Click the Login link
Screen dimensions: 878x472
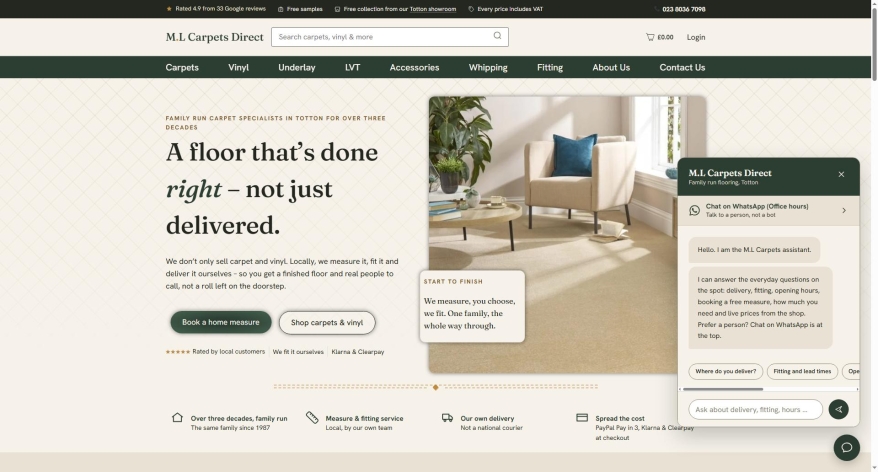tap(696, 37)
